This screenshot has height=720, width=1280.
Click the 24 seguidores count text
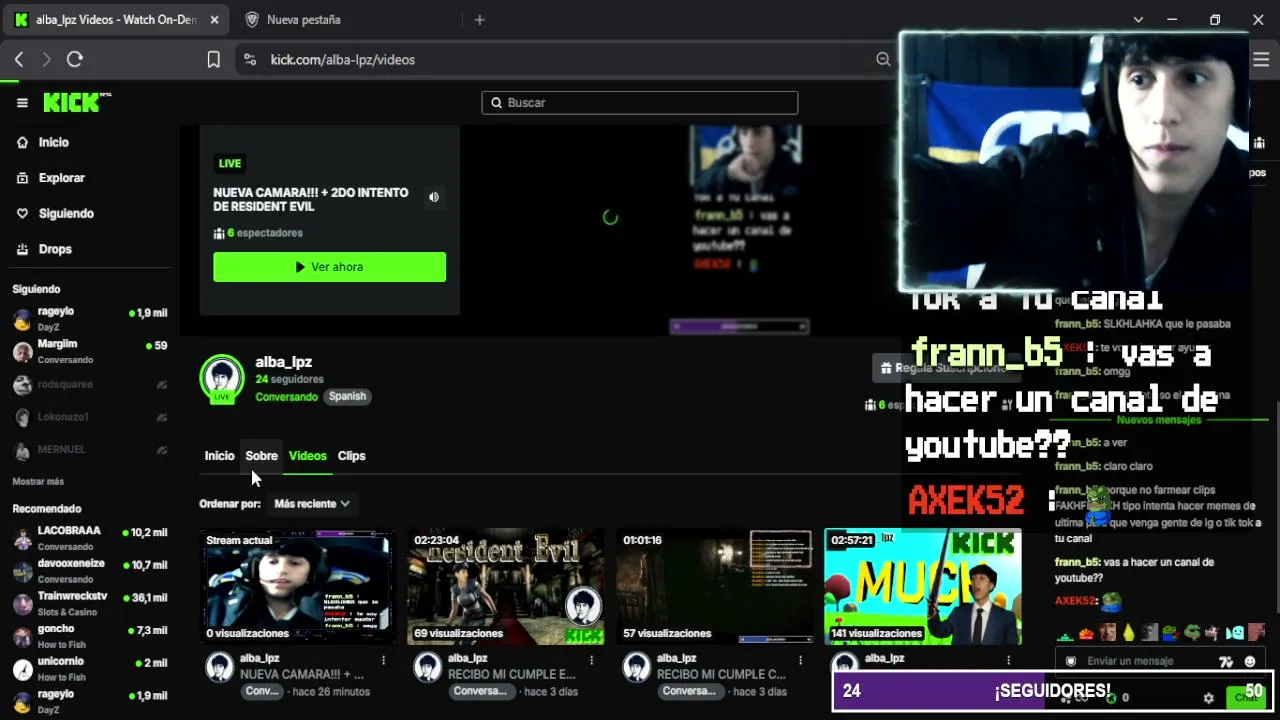tap(289, 380)
